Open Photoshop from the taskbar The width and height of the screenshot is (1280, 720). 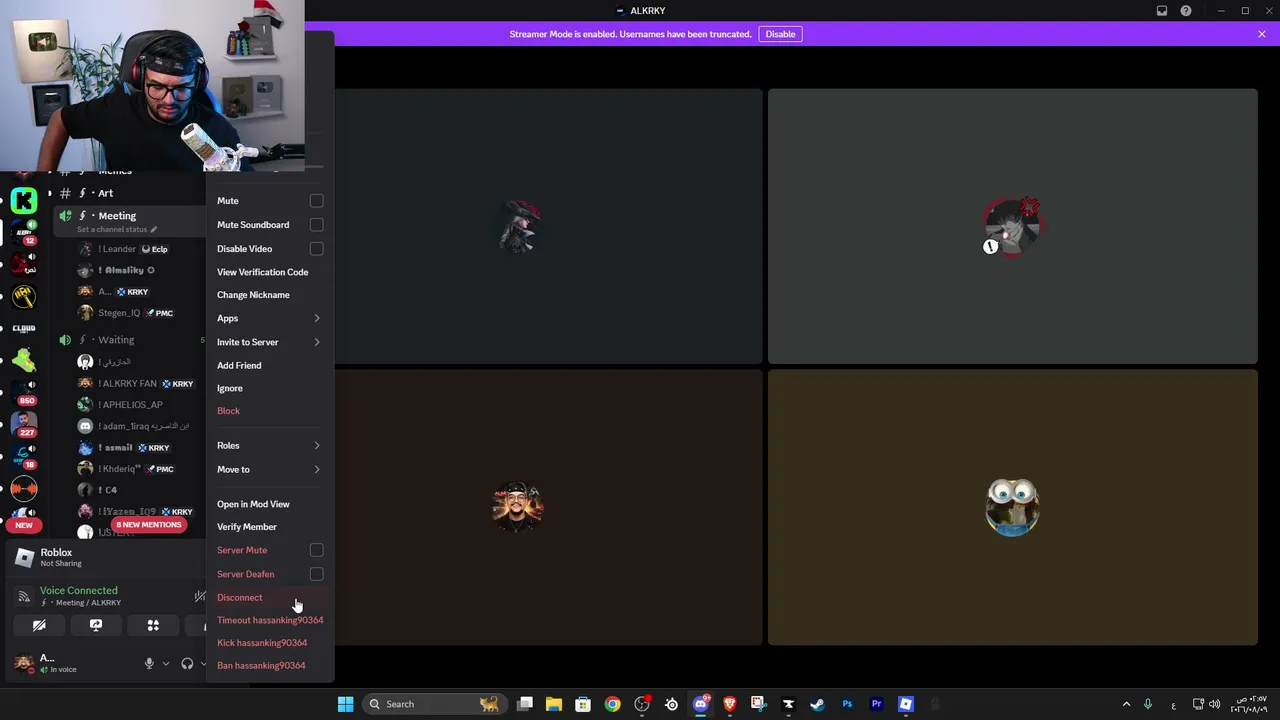(847, 704)
